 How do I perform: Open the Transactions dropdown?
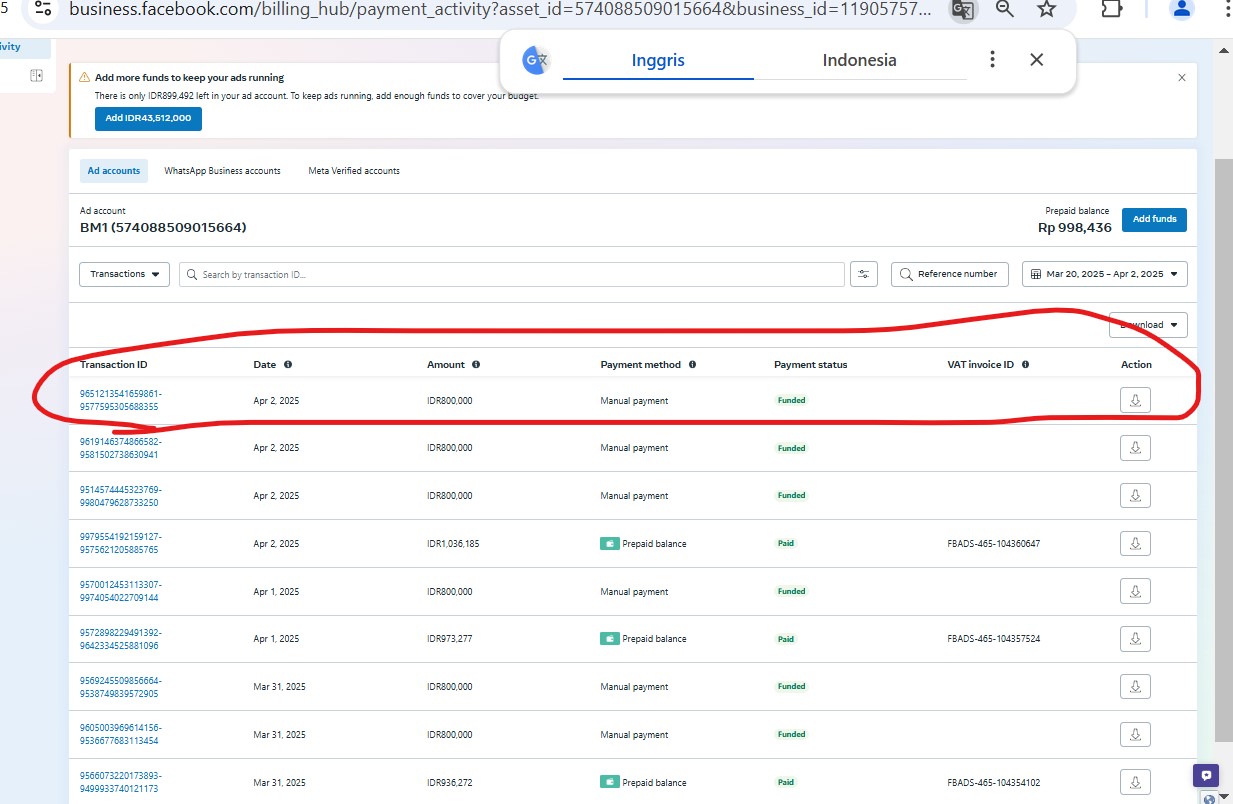[124, 274]
